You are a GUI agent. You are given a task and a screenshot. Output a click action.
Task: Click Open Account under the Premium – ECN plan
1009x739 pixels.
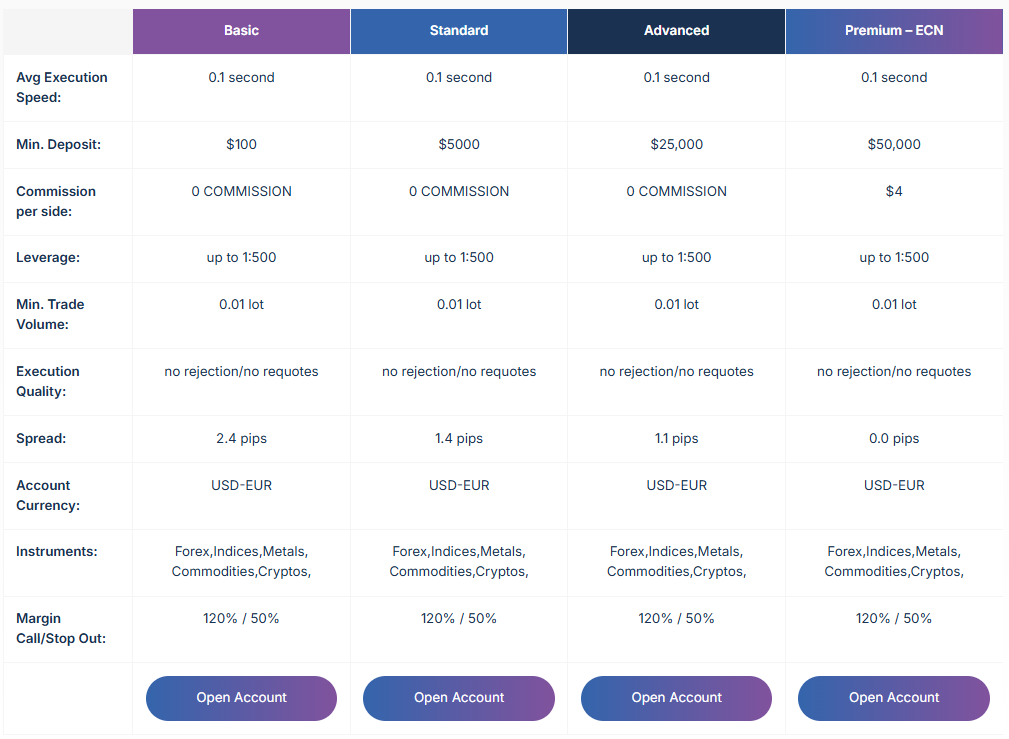[893, 698]
